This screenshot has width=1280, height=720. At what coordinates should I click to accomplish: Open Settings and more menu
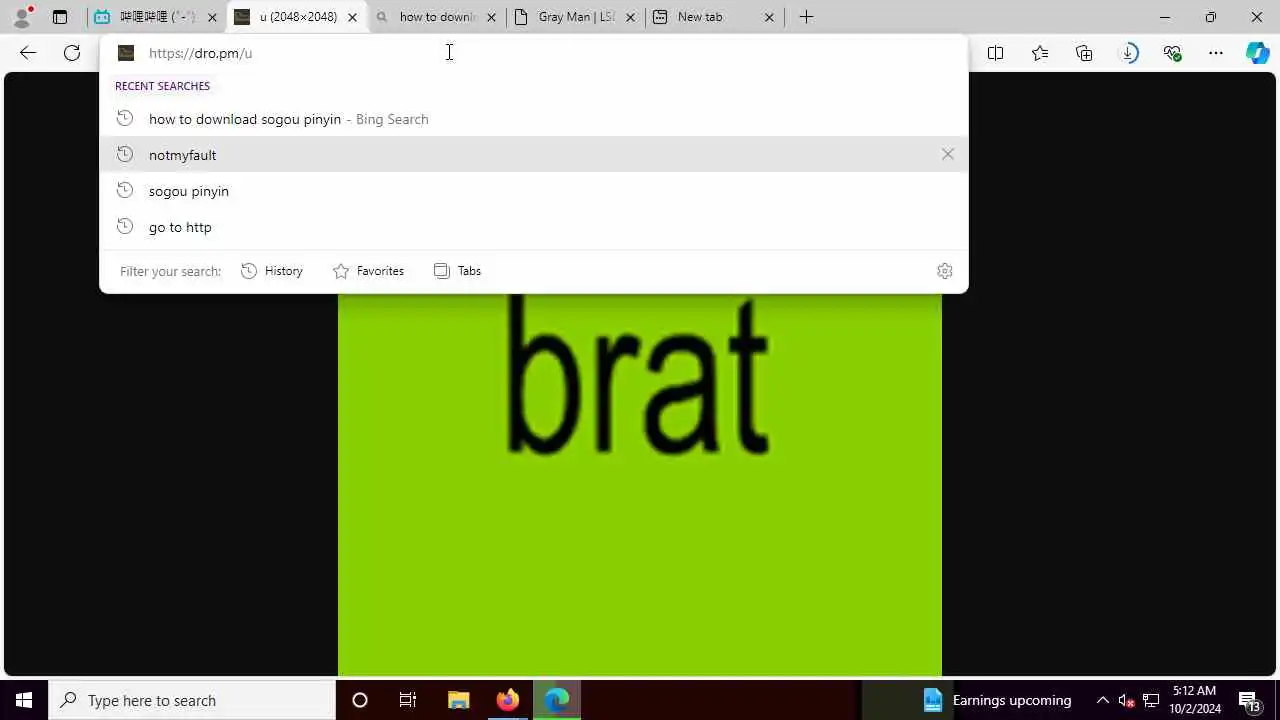point(1216,53)
